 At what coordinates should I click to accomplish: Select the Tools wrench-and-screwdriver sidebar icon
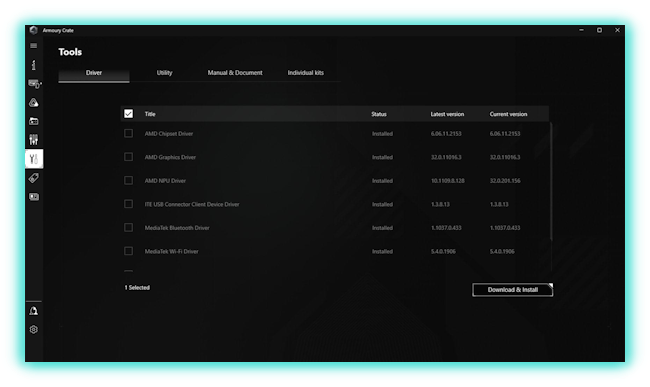[x=34, y=159]
